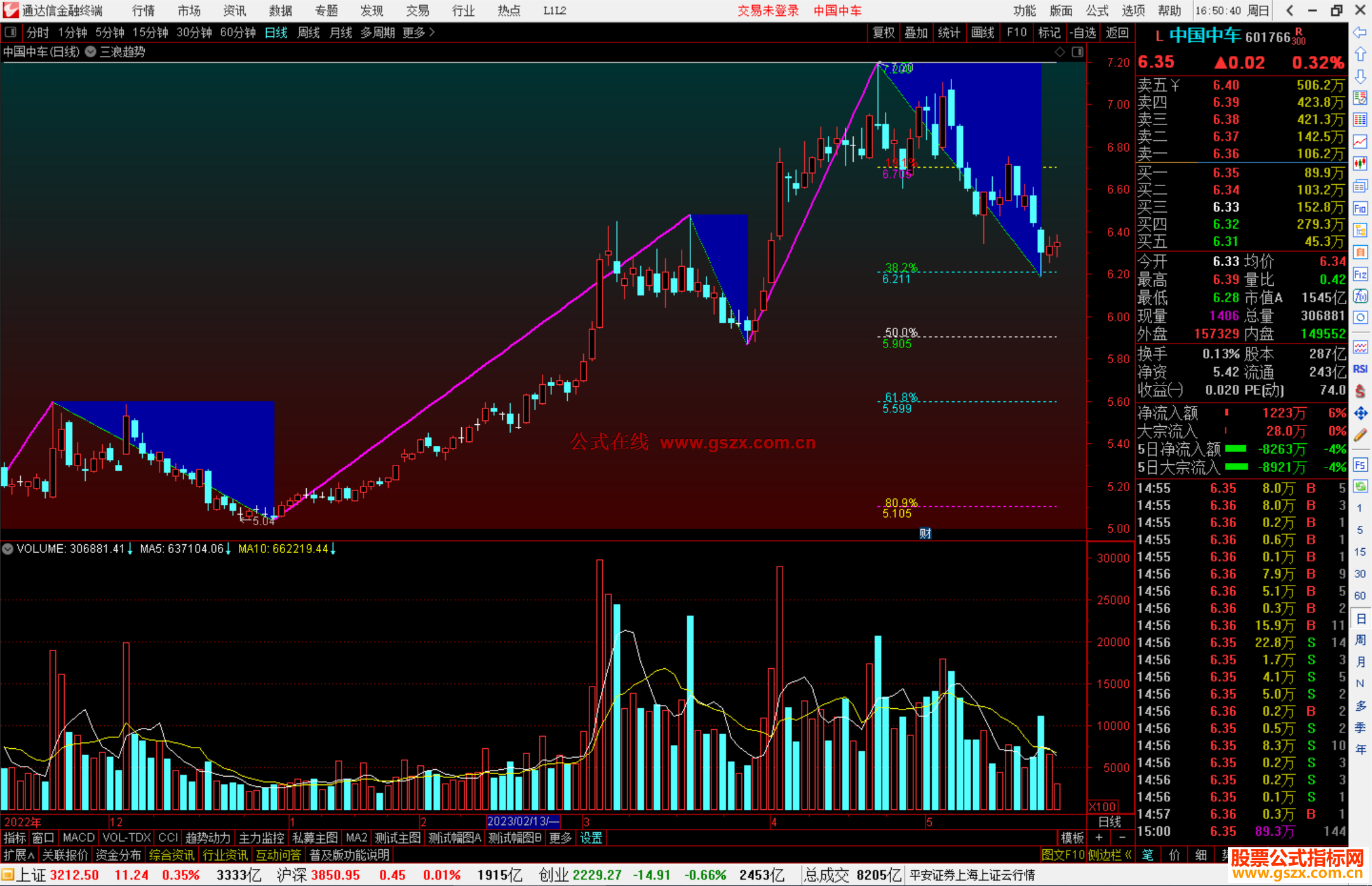
Task: Click the blue left arrow sidebar icon
Action: pyautogui.click(x=1360, y=32)
